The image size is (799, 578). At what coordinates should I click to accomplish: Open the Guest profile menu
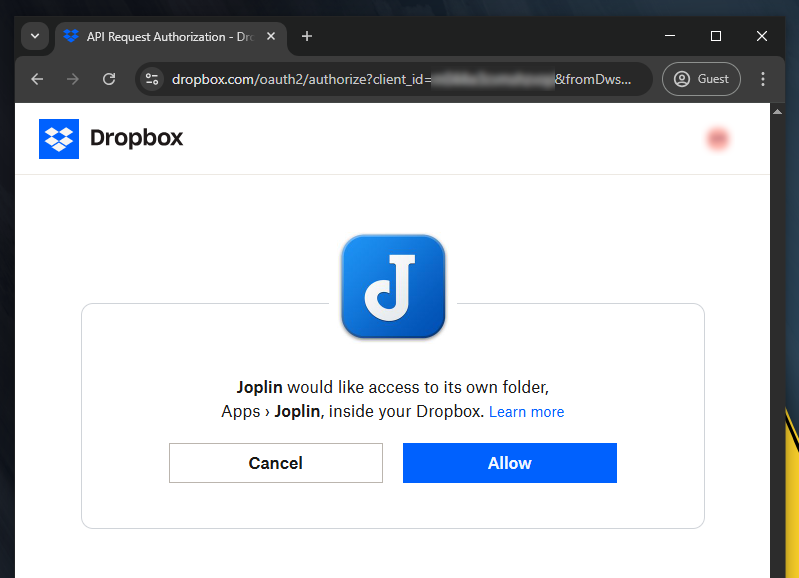pos(701,79)
